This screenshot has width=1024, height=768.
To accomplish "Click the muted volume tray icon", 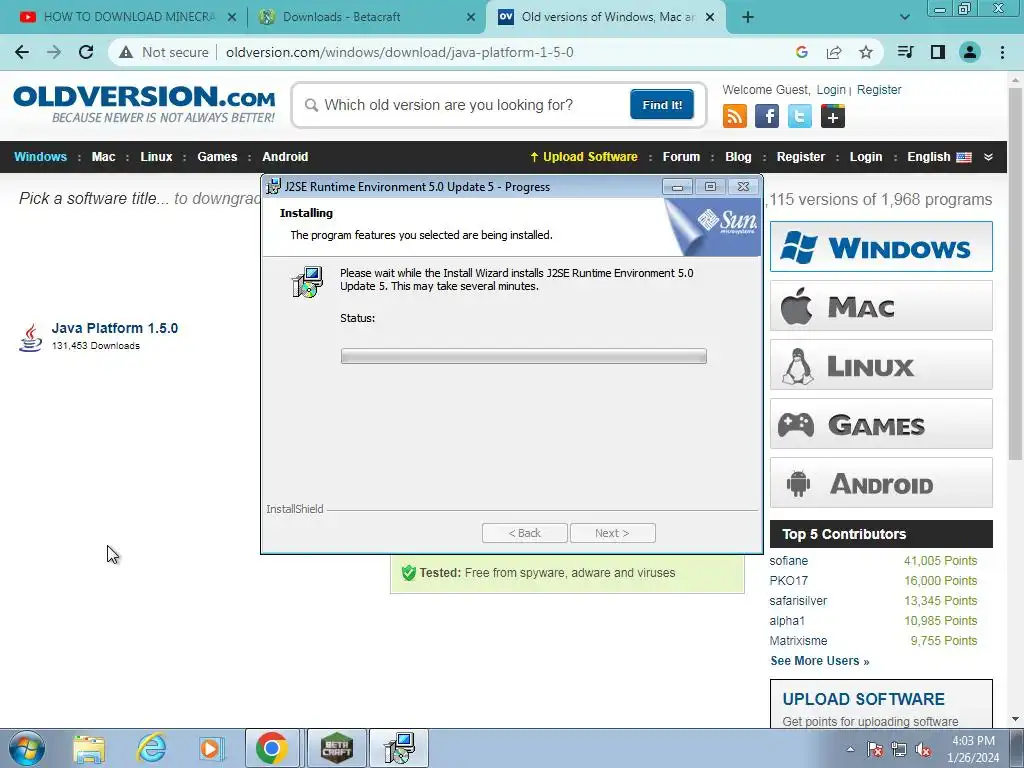I will point(923,749).
